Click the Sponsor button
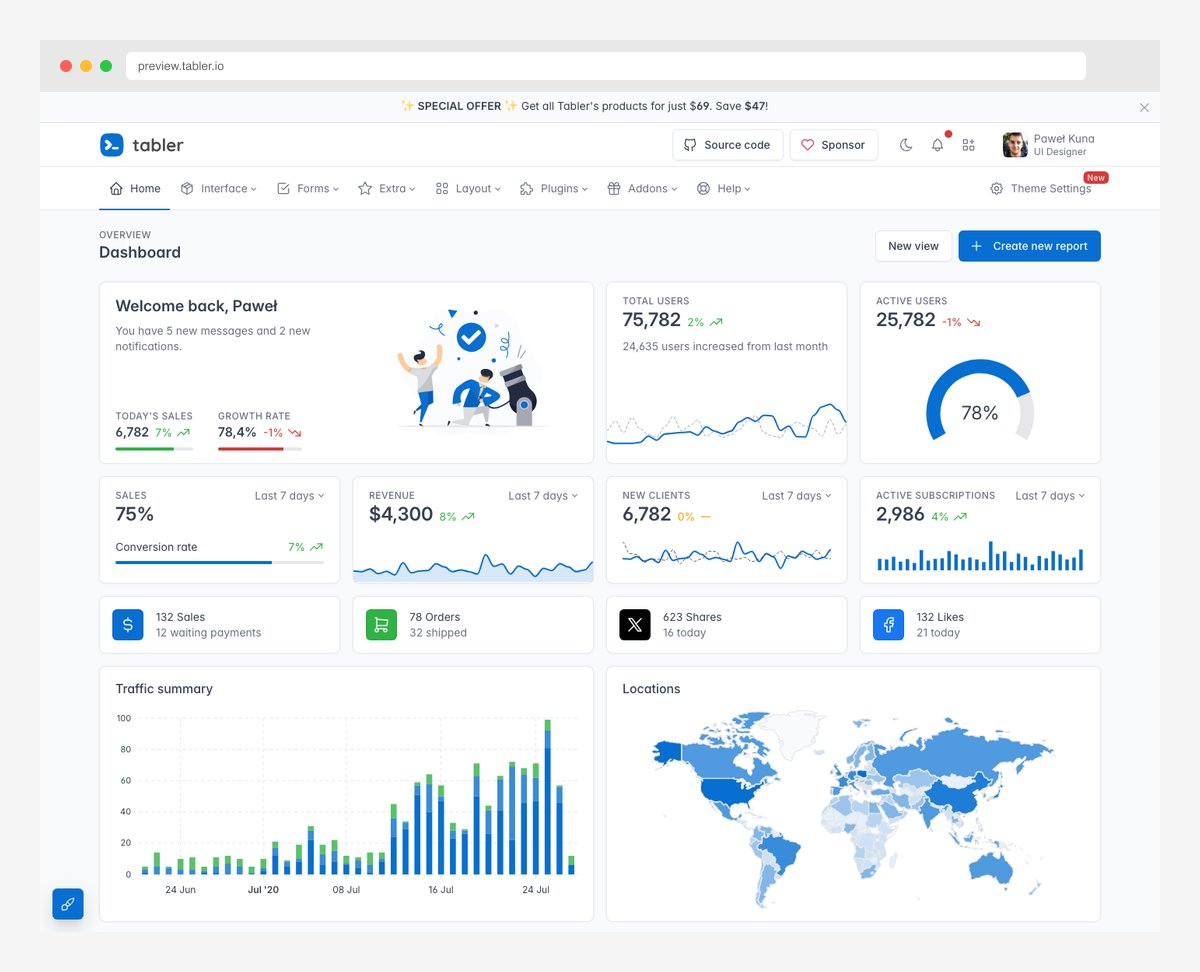Screen dimensions: 1200x972 [x=833, y=144]
